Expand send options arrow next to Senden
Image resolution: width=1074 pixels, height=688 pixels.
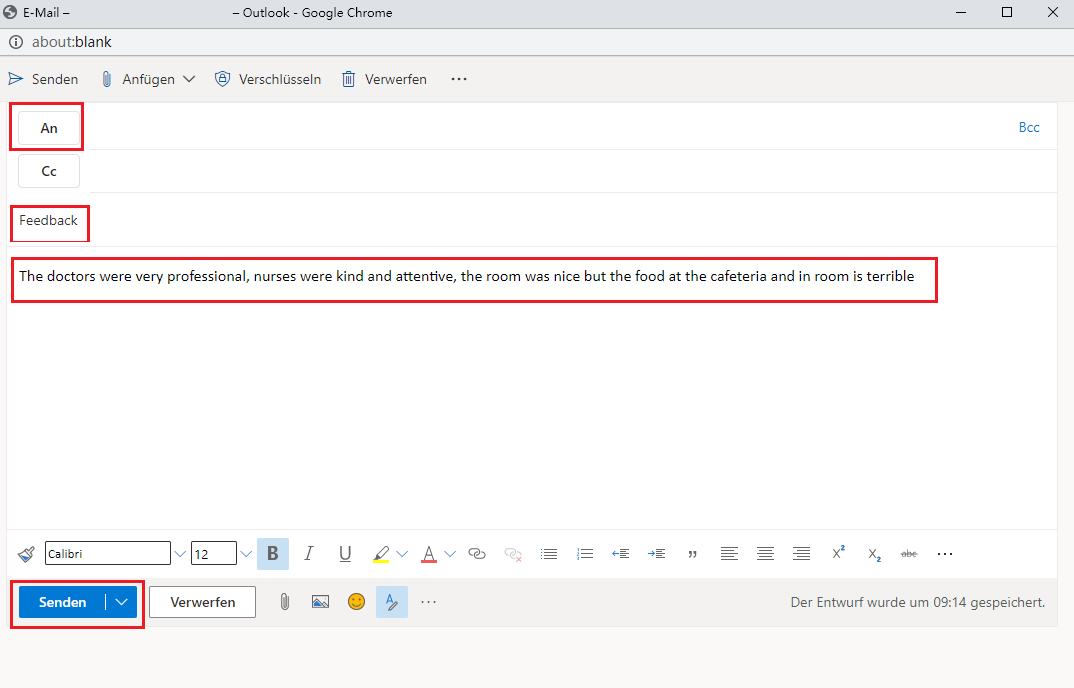point(122,602)
